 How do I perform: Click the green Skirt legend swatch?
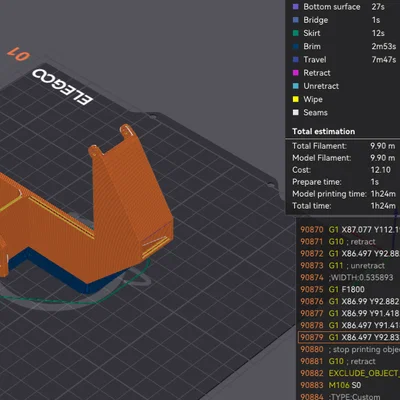coord(296,33)
